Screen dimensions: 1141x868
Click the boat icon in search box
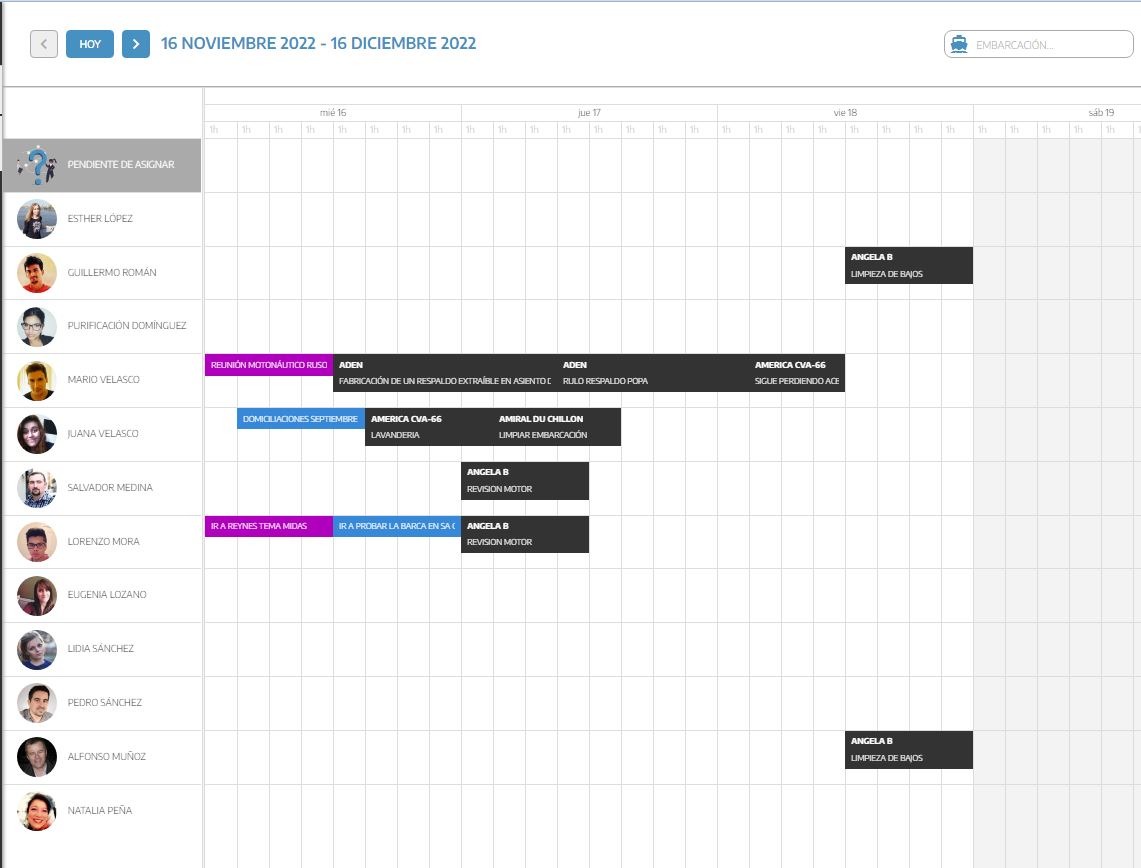click(x=959, y=44)
